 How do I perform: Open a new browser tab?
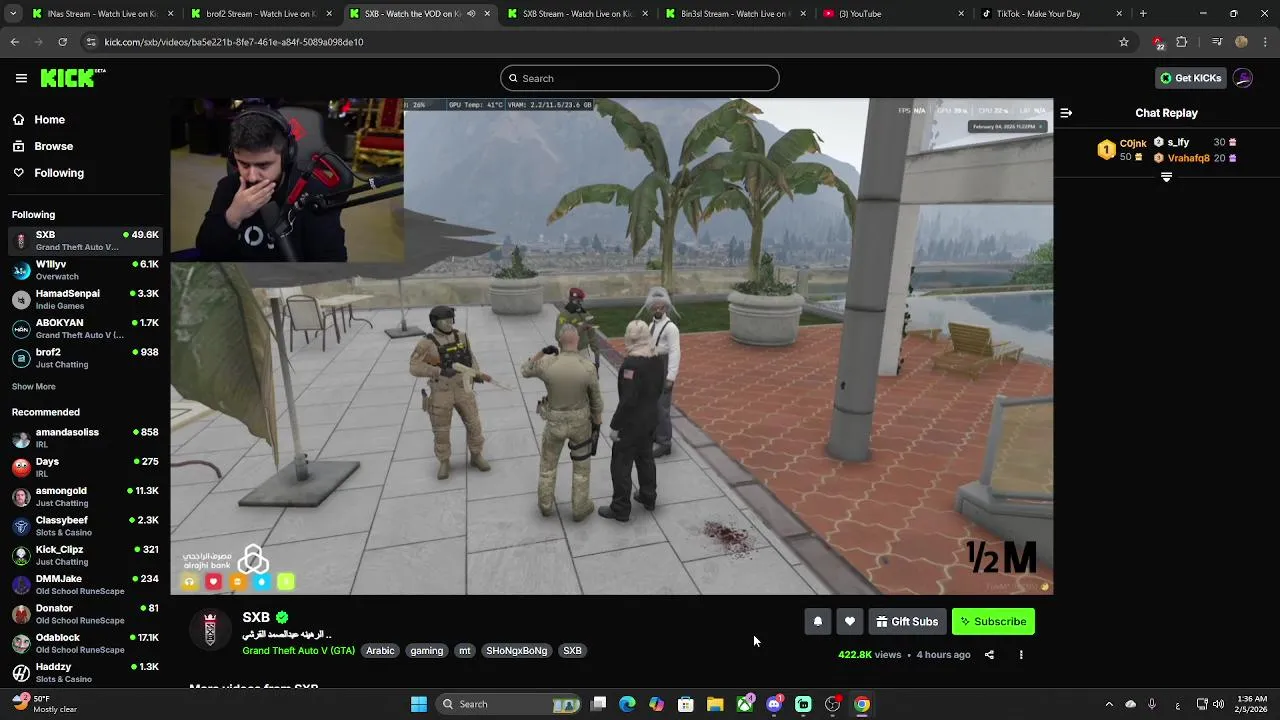(1143, 14)
